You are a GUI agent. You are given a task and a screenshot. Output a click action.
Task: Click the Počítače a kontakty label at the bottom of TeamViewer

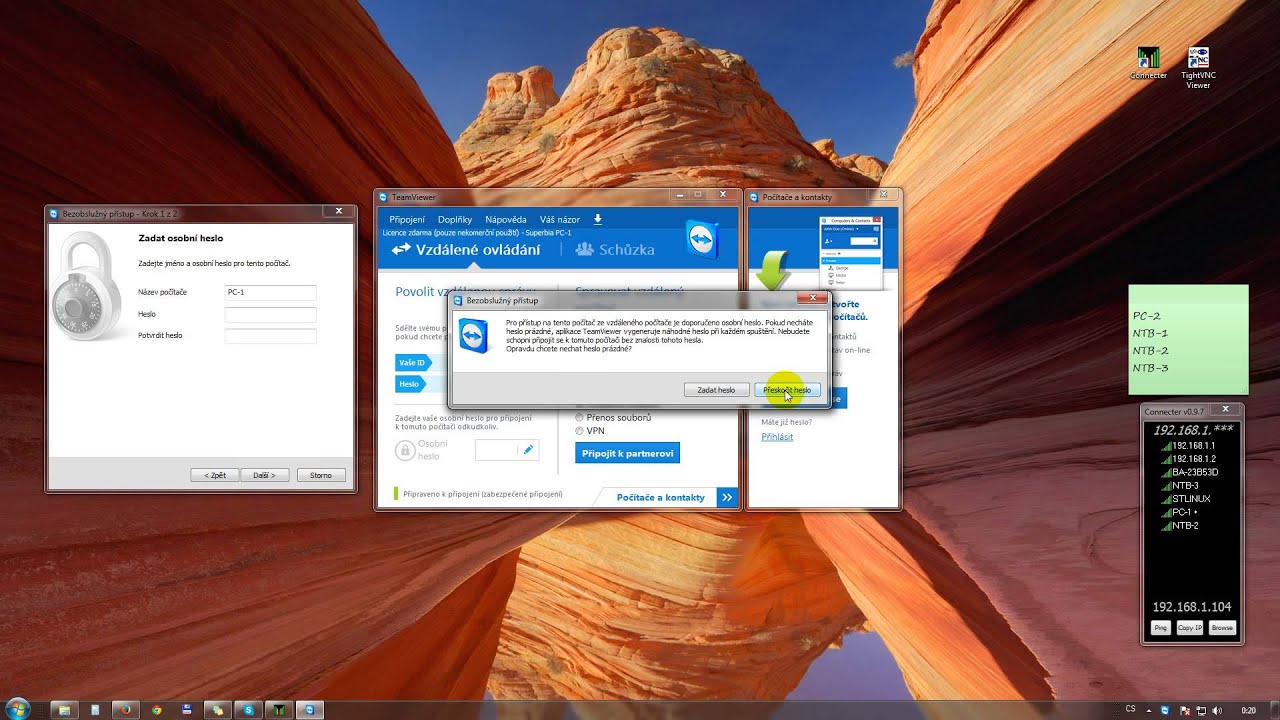click(x=660, y=497)
